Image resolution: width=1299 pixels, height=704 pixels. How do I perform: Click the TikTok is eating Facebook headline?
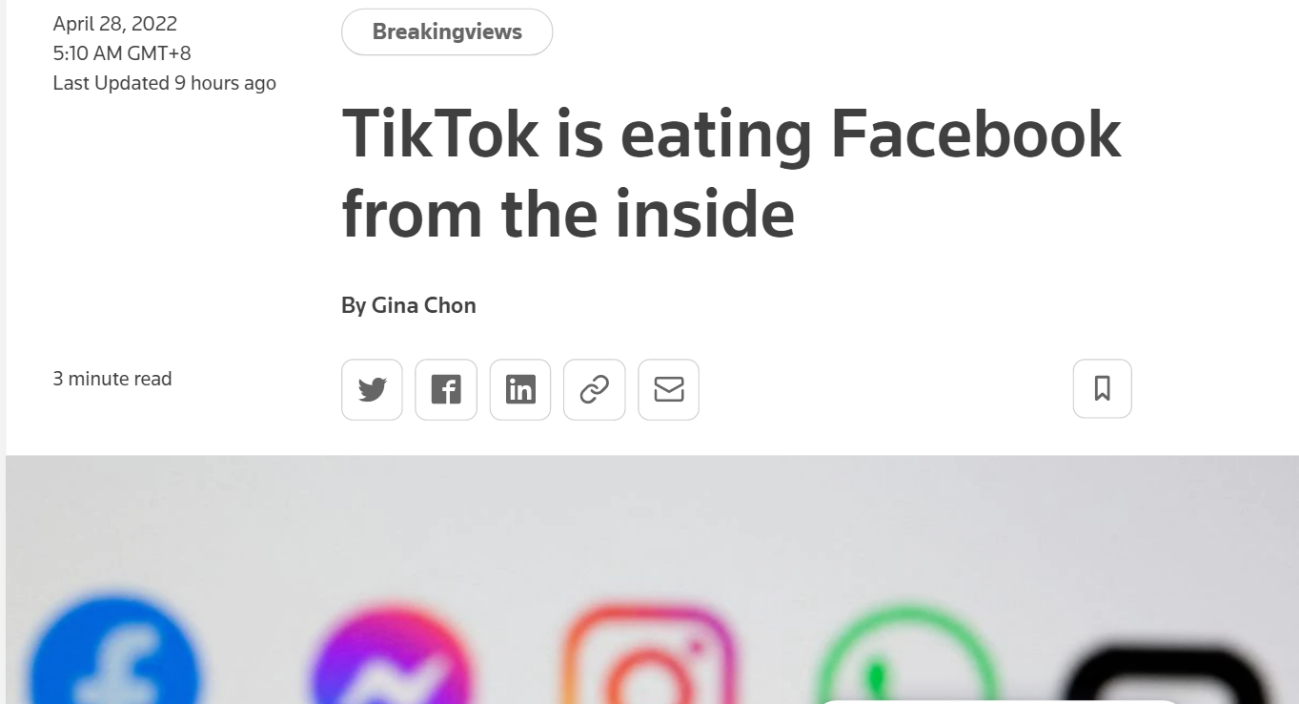click(730, 174)
